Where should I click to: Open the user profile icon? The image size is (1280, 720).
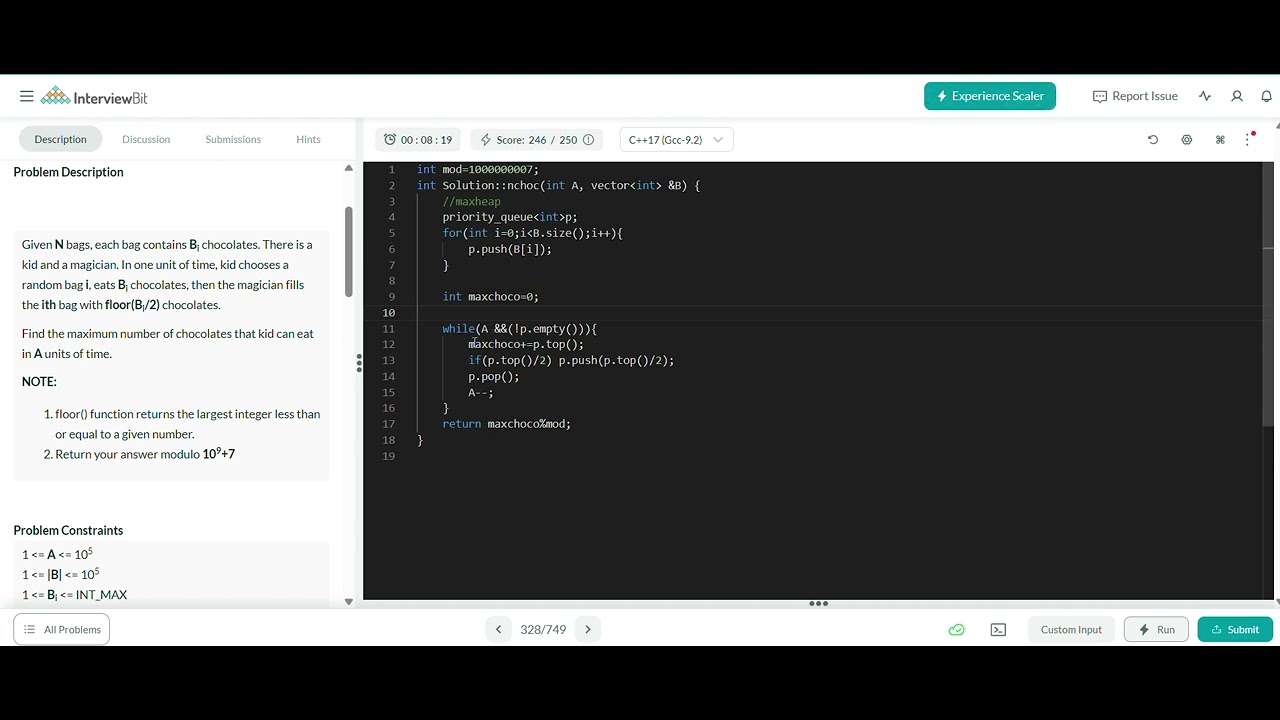coord(1237,96)
